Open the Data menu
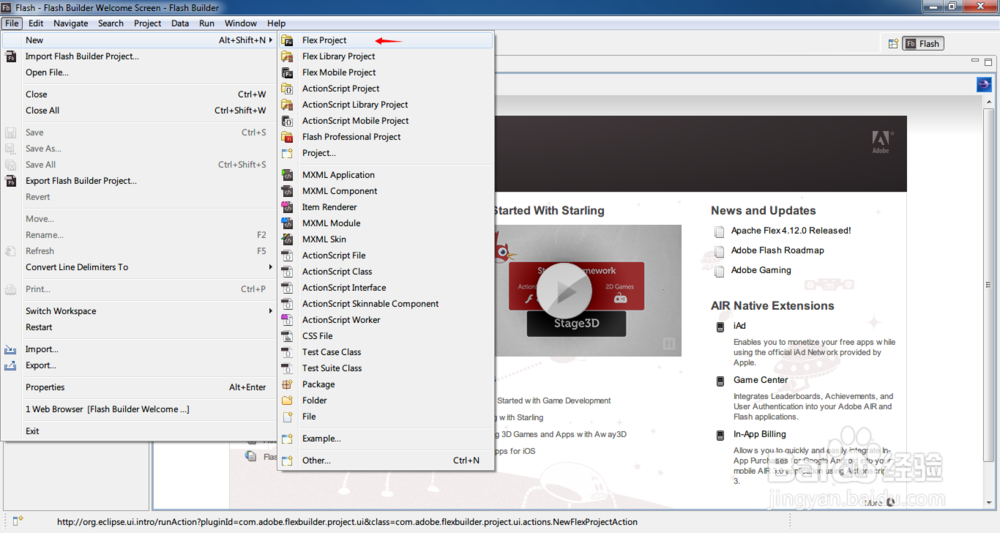 (180, 24)
